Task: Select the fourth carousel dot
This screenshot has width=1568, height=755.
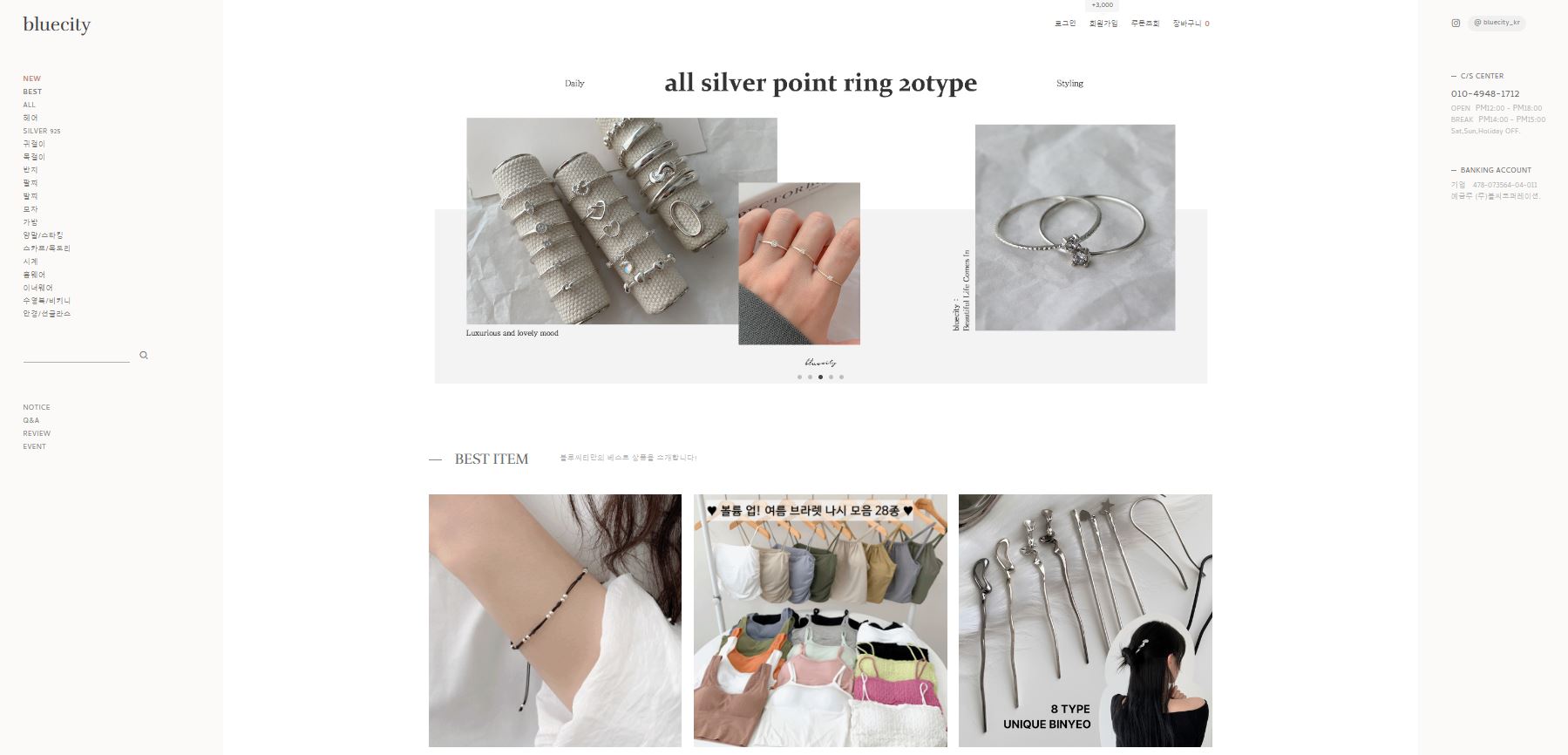Action: click(831, 377)
